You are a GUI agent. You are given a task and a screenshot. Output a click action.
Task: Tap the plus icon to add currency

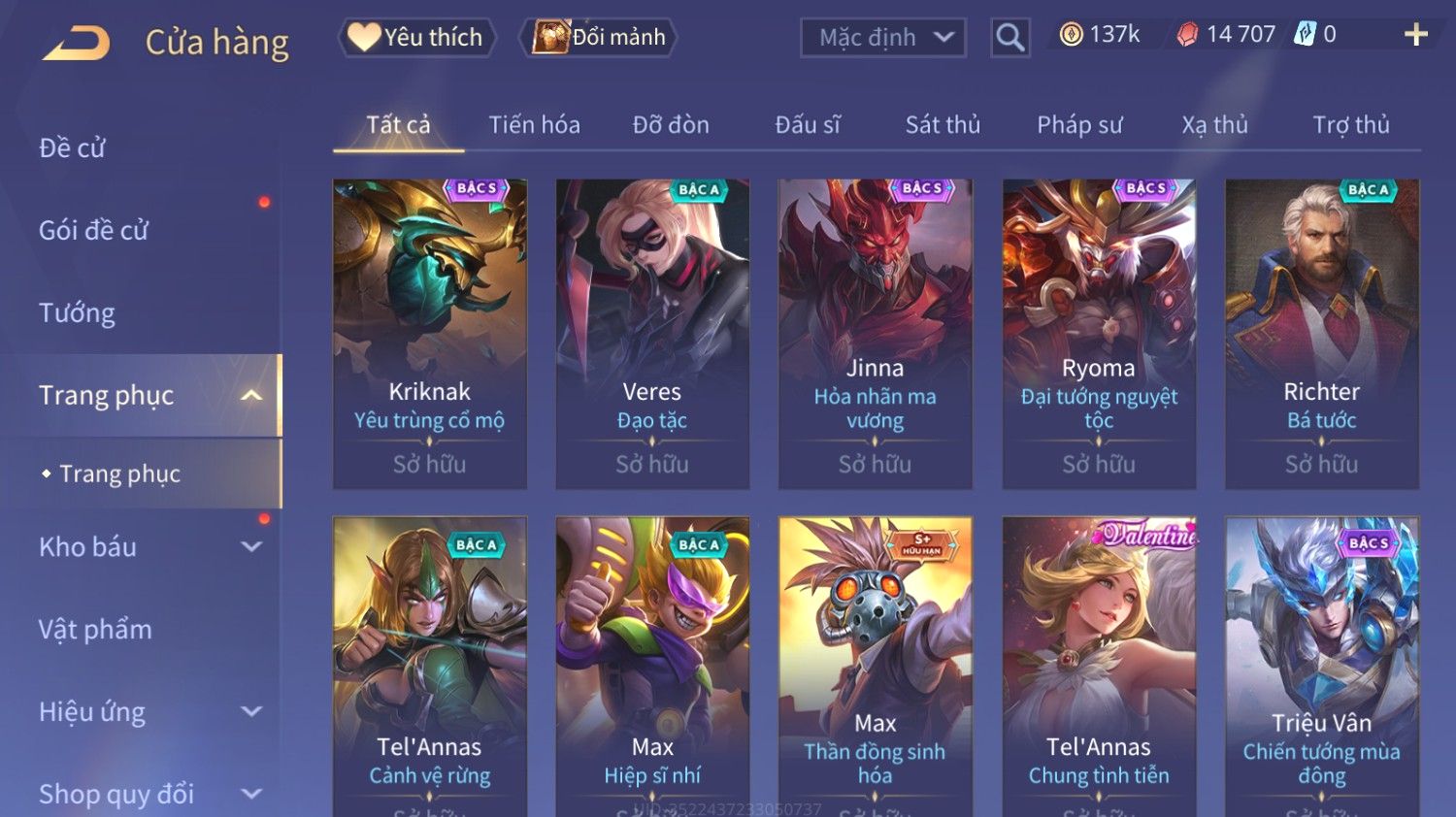(x=1416, y=35)
